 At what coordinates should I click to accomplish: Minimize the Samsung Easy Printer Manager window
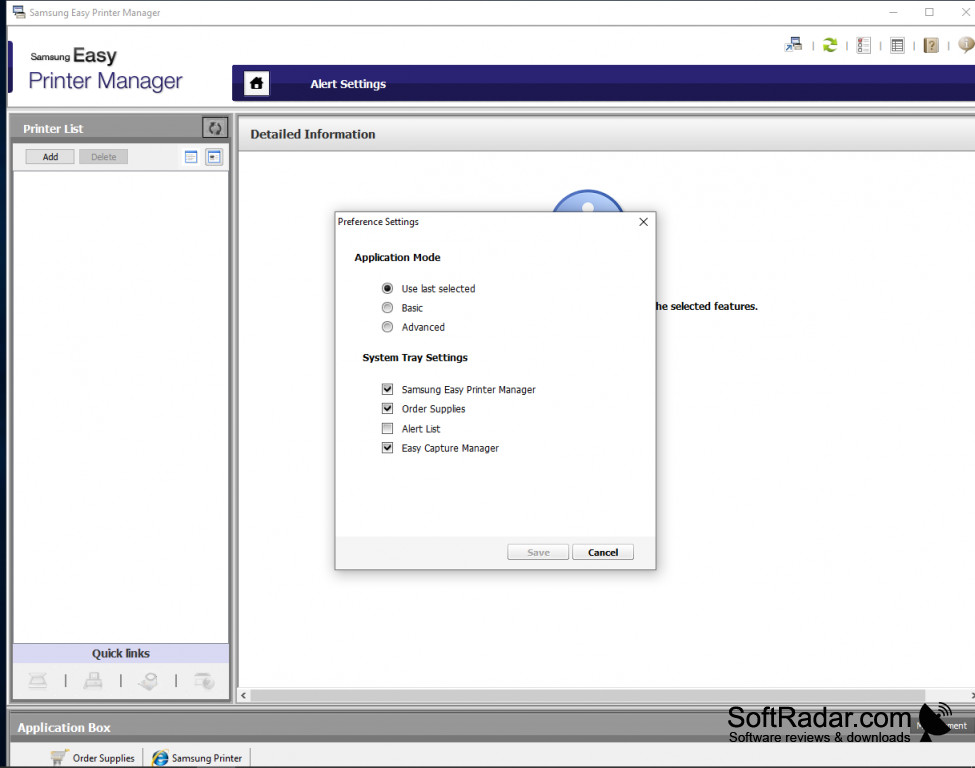point(893,12)
